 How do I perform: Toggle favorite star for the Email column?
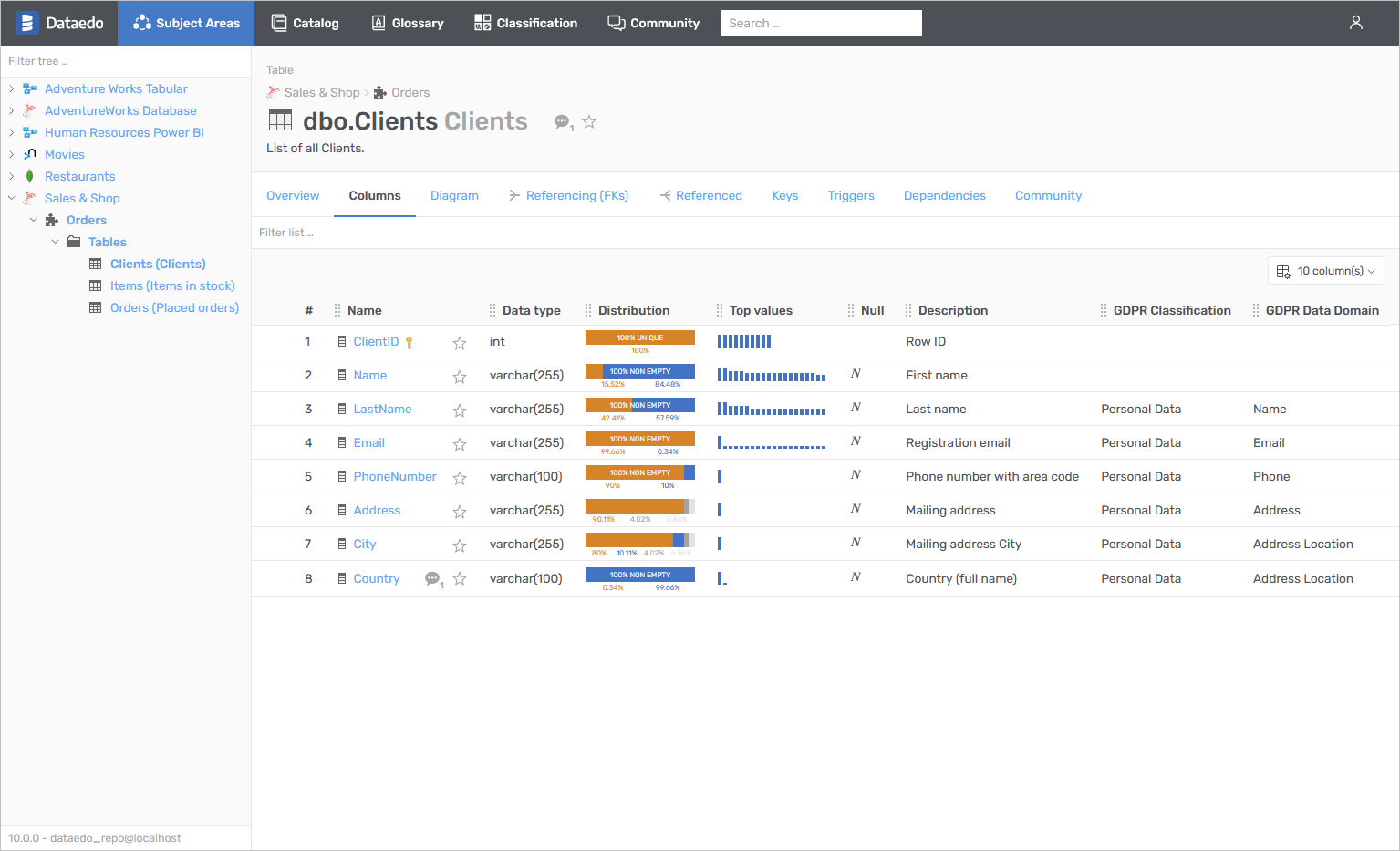[460, 444]
